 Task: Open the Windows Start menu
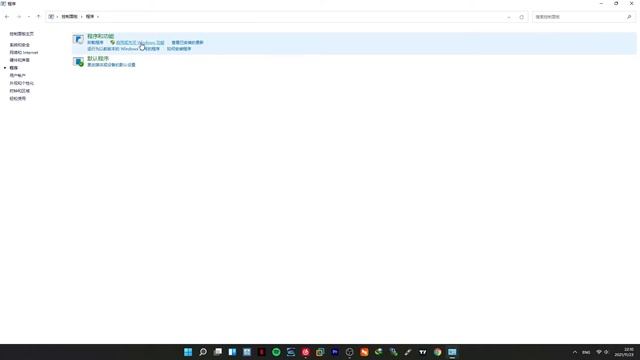188,352
